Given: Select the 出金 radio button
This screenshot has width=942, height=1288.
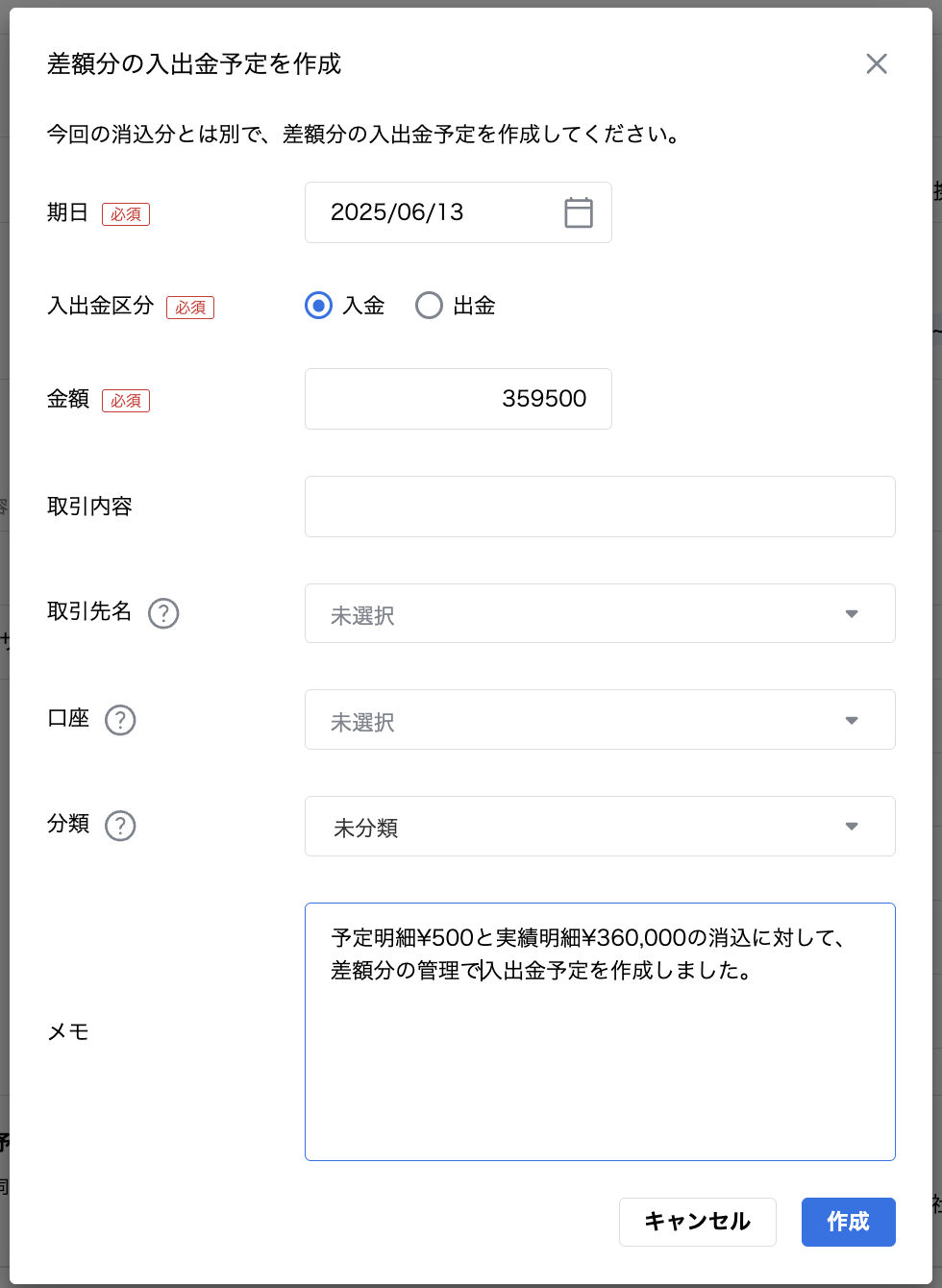Looking at the screenshot, I should [429, 306].
